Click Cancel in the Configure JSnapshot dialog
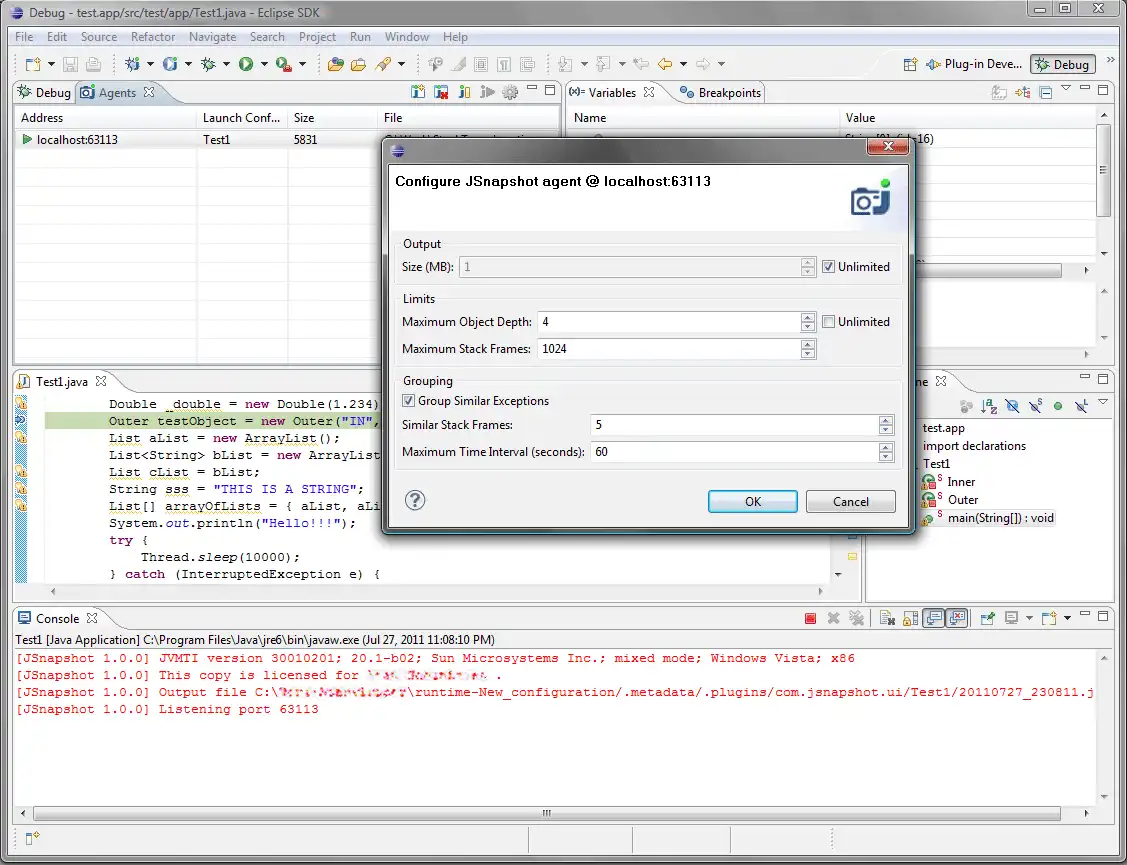This screenshot has width=1127, height=865. tap(850, 501)
